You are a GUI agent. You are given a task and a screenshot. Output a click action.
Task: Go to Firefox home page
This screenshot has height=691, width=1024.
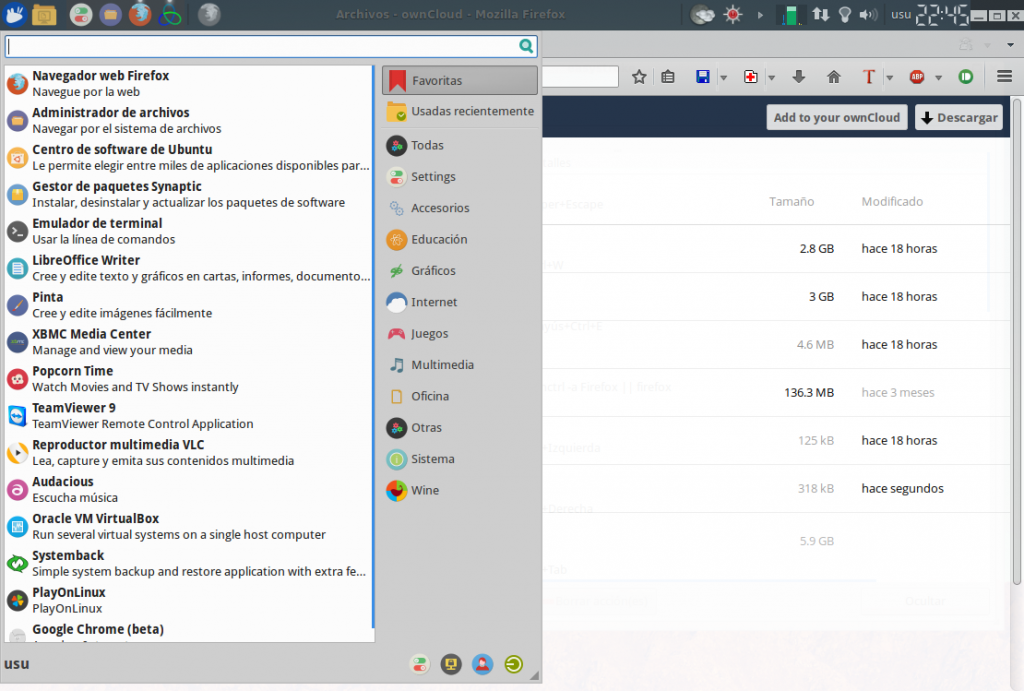tap(833, 77)
